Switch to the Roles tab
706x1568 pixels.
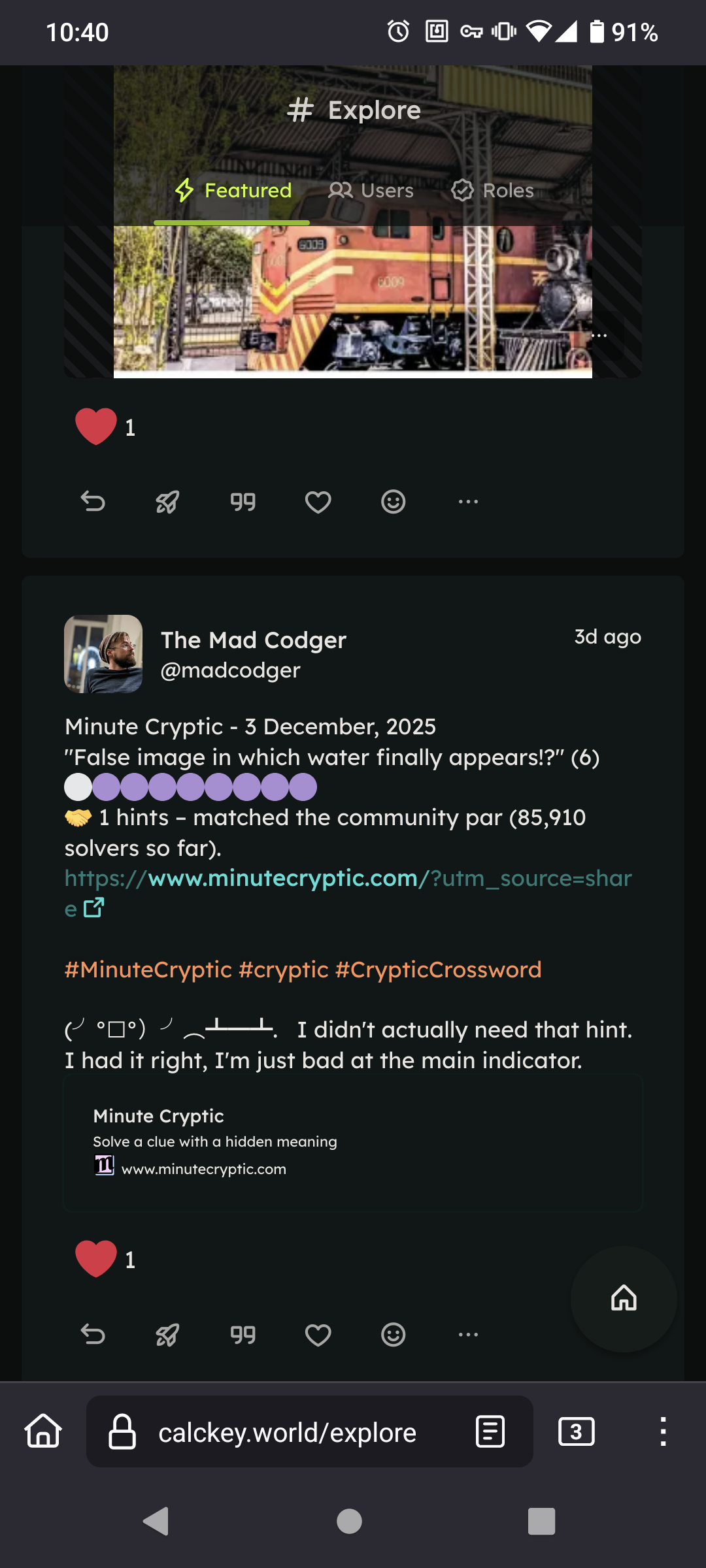493,191
